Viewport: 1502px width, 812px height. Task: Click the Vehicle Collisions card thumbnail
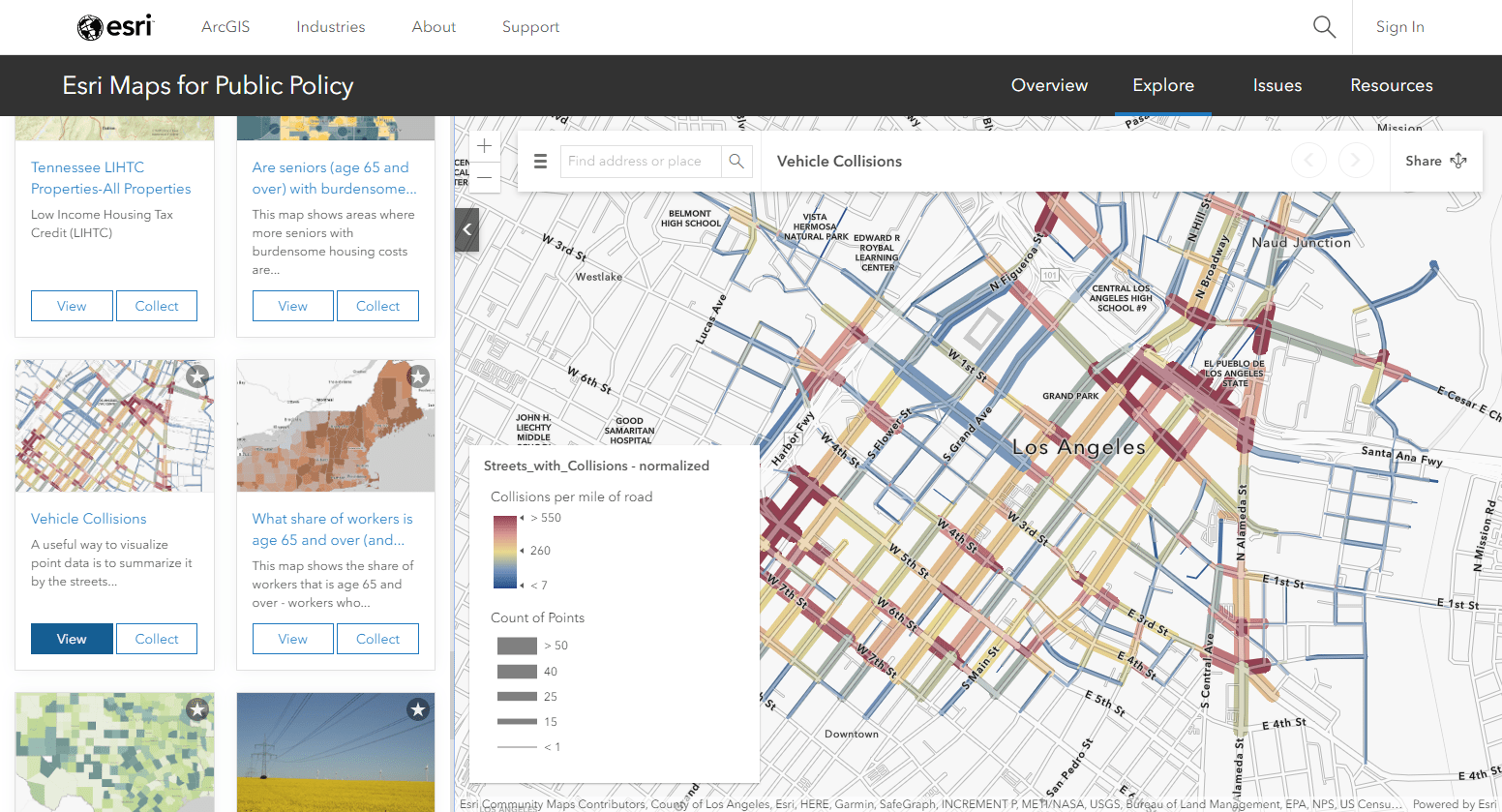coord(115,426)
